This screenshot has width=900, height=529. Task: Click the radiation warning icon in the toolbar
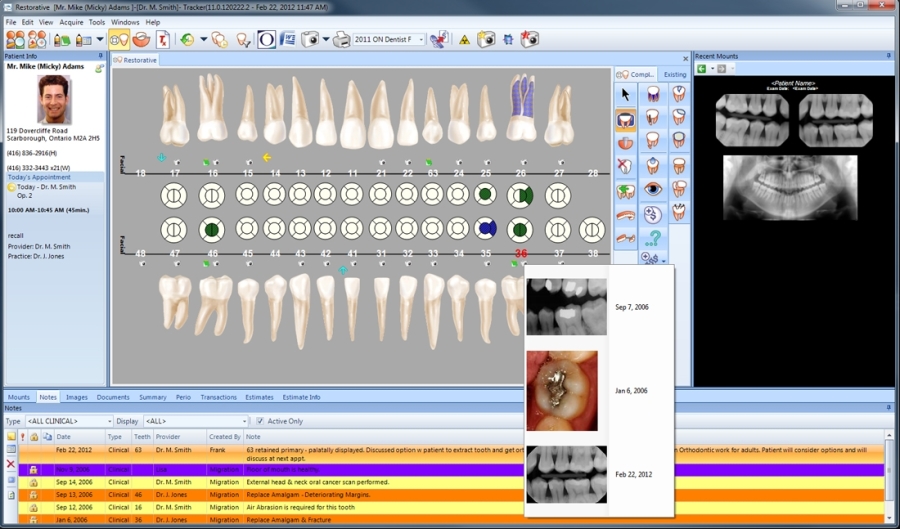click(464, 40)
